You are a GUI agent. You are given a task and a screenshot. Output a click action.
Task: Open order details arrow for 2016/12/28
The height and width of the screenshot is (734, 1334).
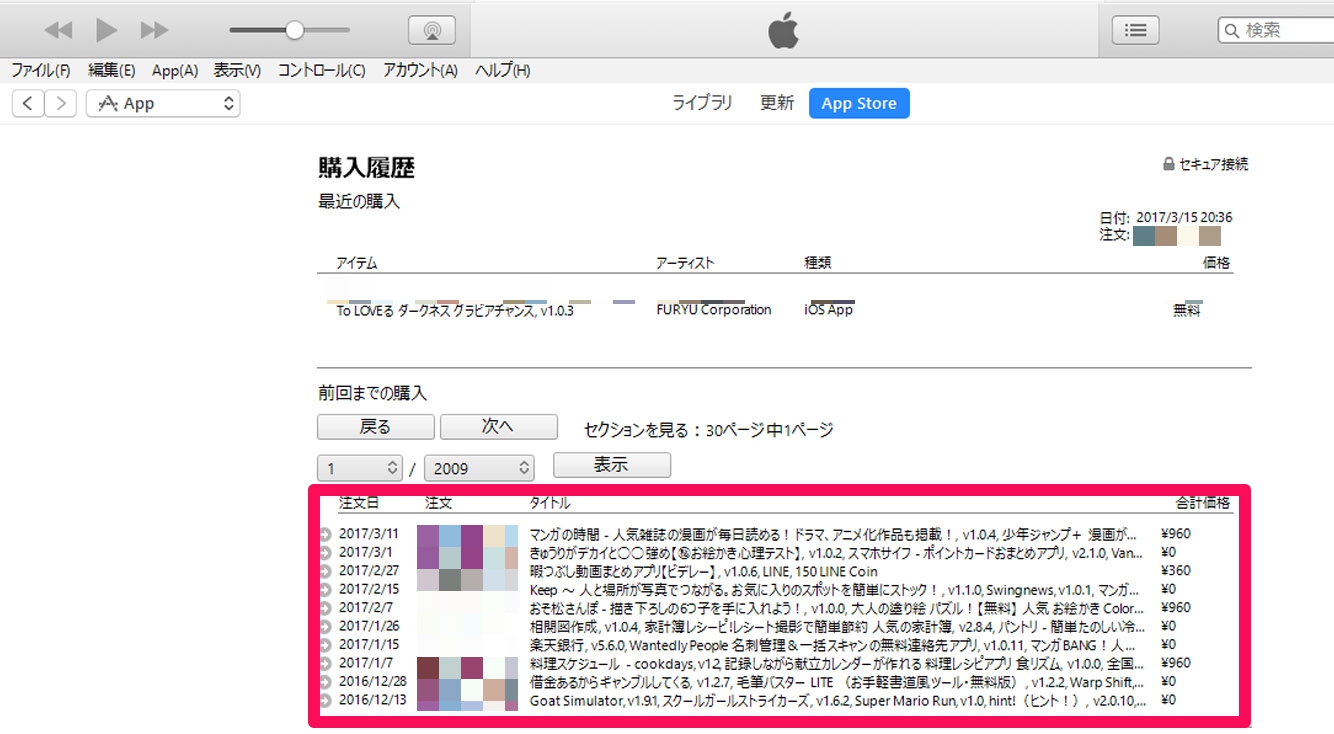pyautogui.click(x=325, y=682)
